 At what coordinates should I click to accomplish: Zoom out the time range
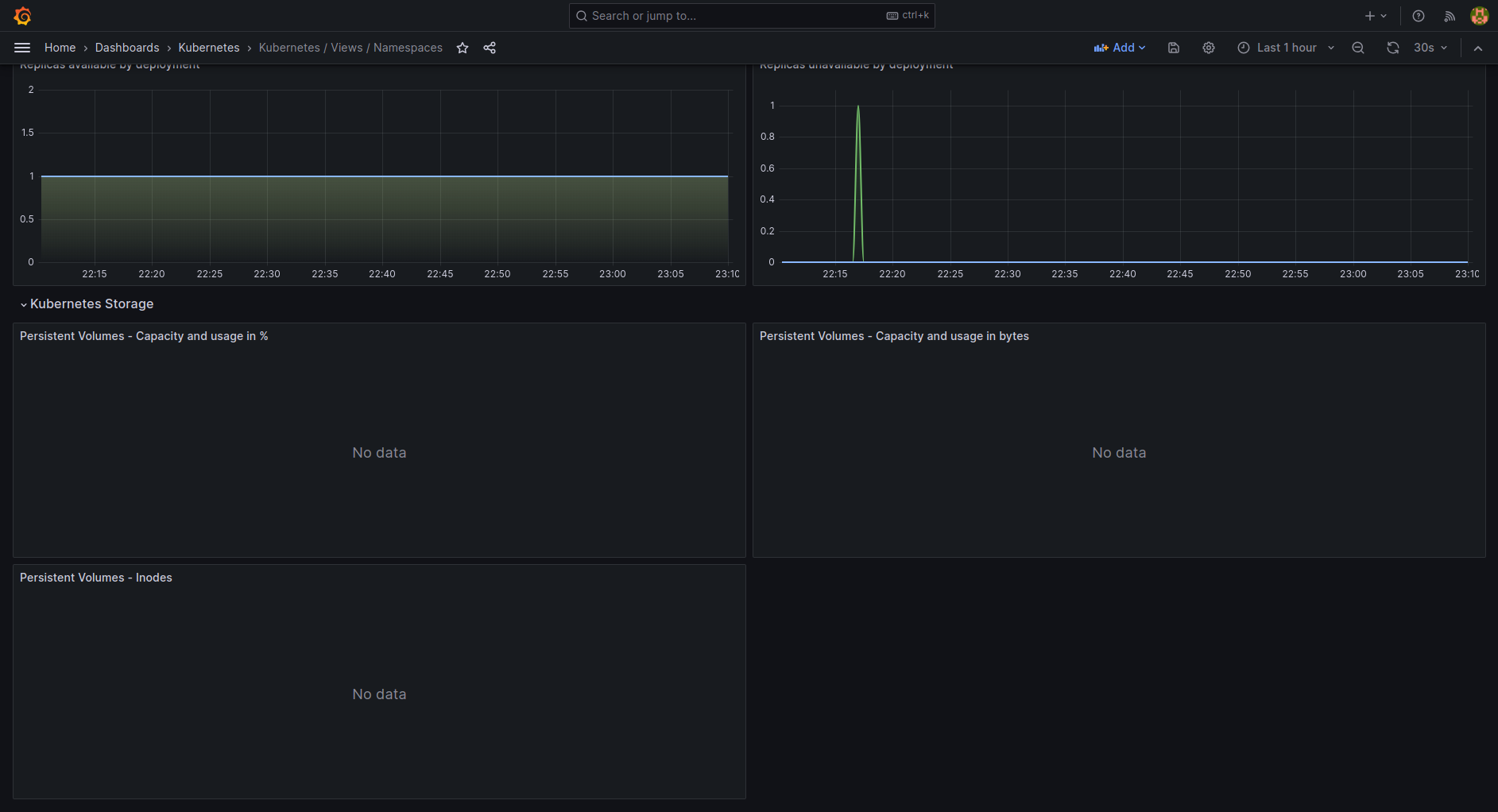(1358, 48)
